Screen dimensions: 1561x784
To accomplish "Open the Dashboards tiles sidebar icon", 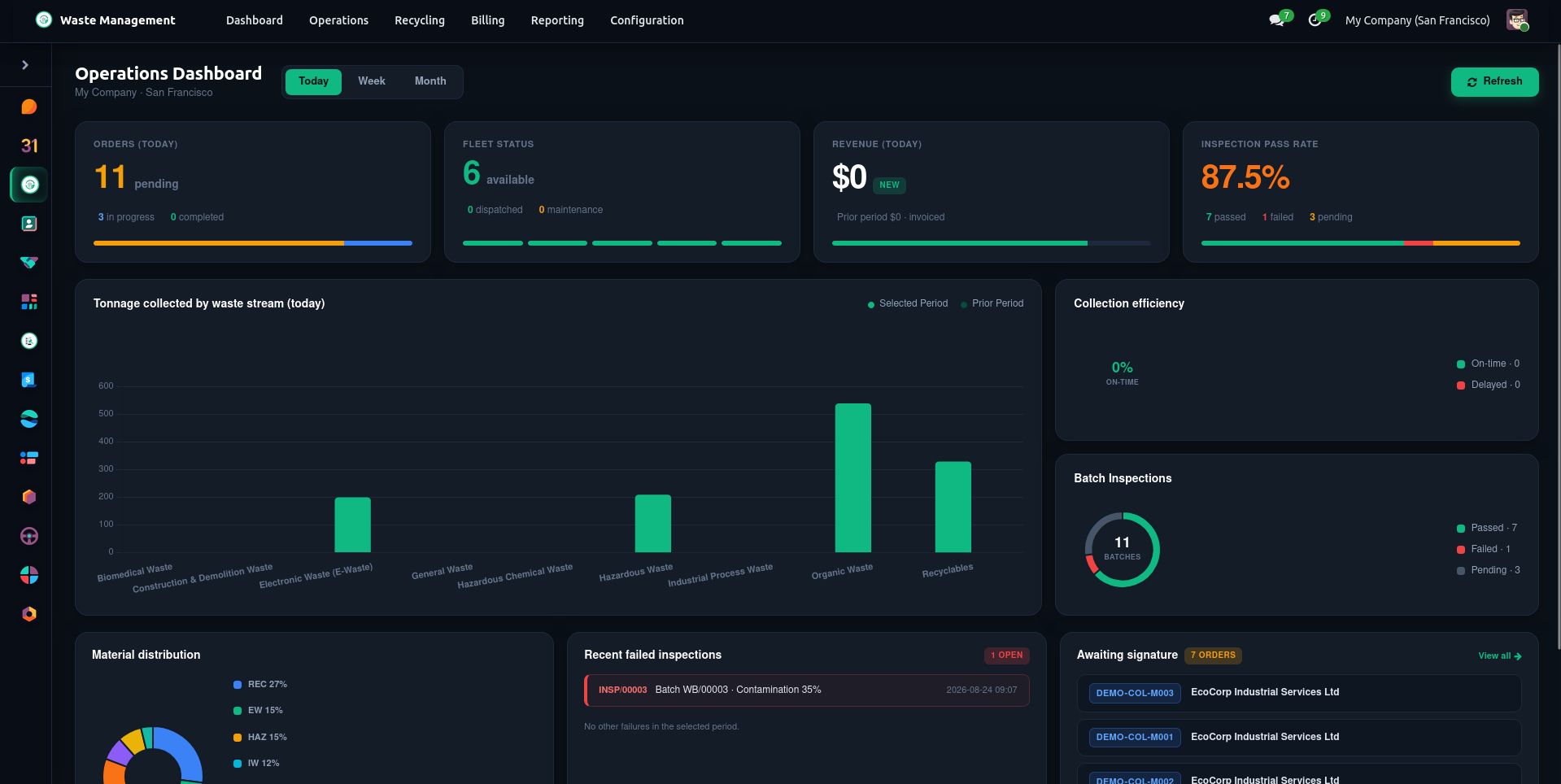I will coord(29,302).
